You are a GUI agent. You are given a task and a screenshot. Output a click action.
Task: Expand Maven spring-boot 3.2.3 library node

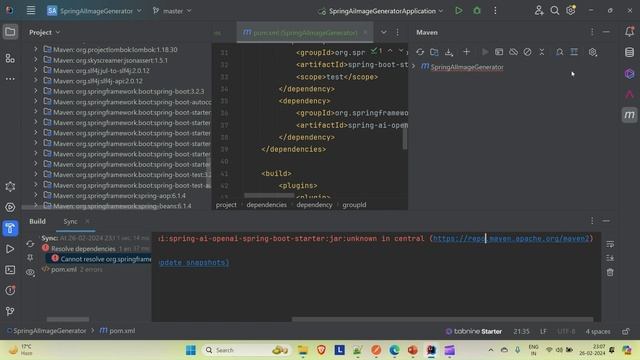point(36,91)
